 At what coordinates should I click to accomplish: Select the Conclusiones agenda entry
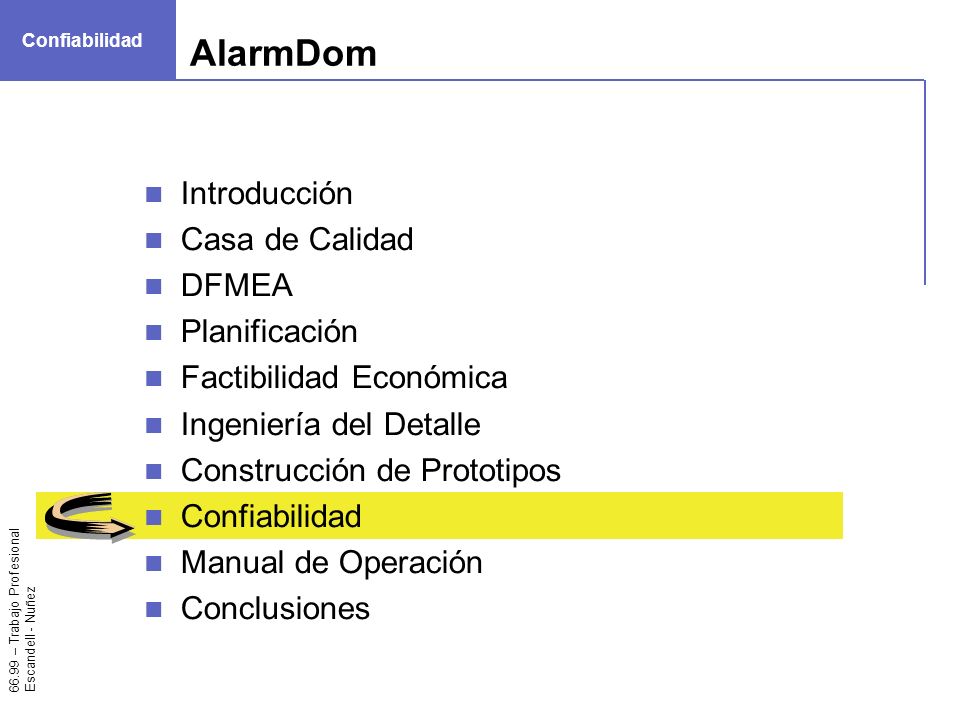click(275, 609)
